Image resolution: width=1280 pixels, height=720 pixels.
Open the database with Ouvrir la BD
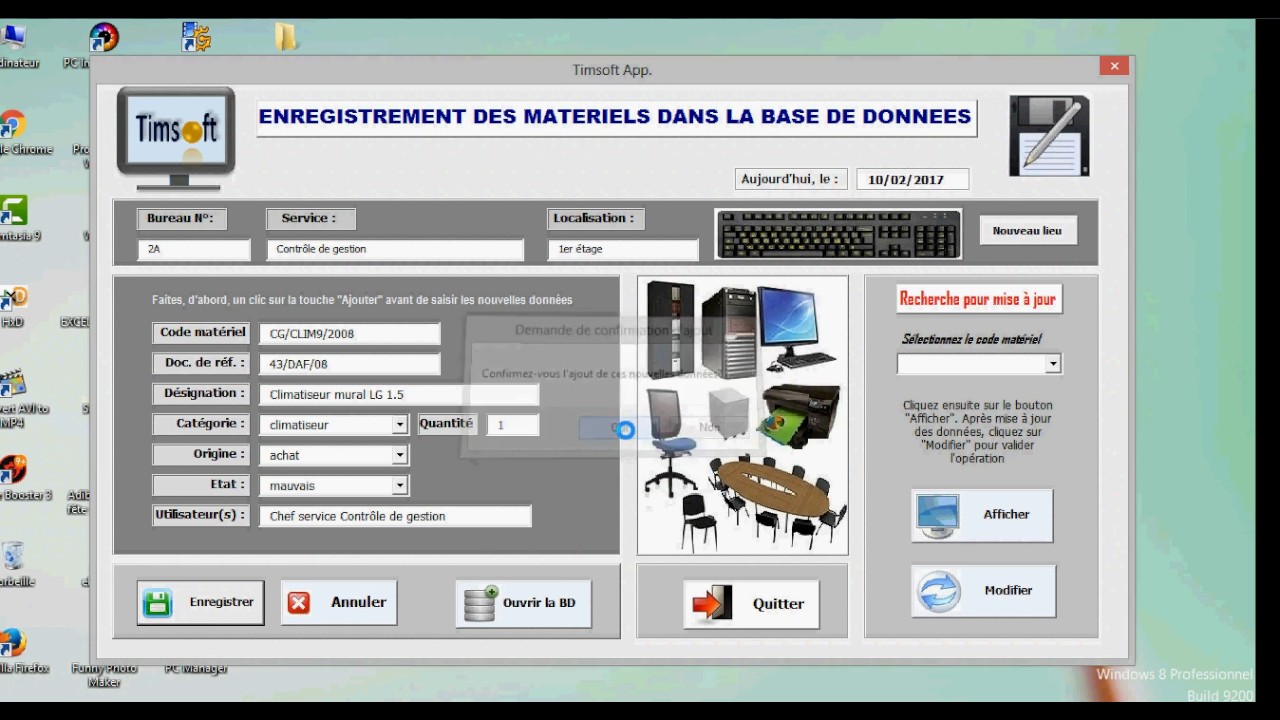click(523, 604)
